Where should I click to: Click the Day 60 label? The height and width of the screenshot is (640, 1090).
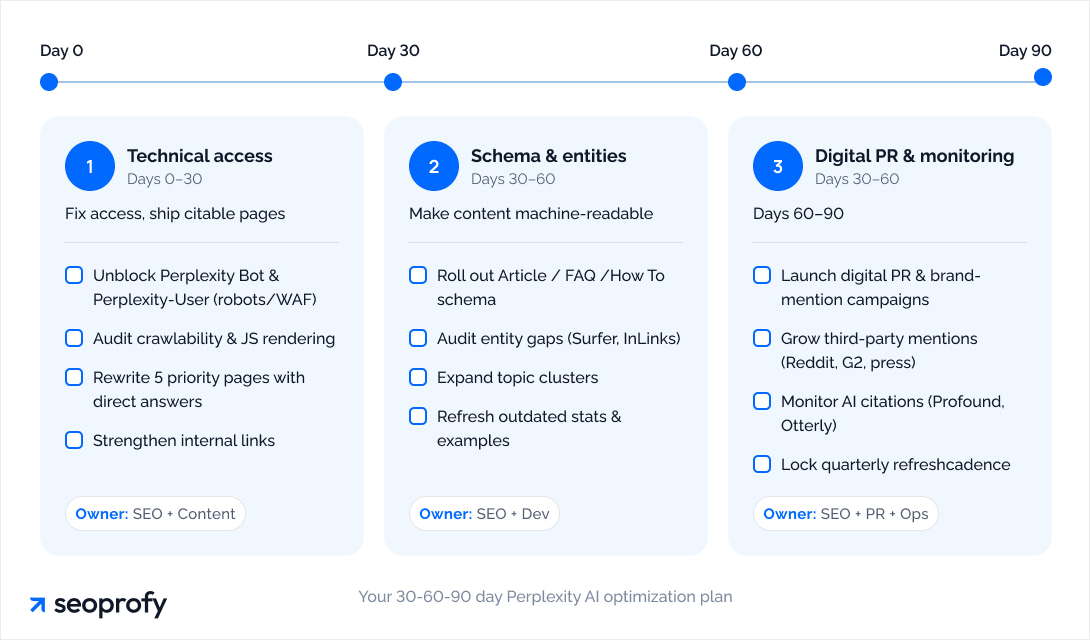point(735,51)
